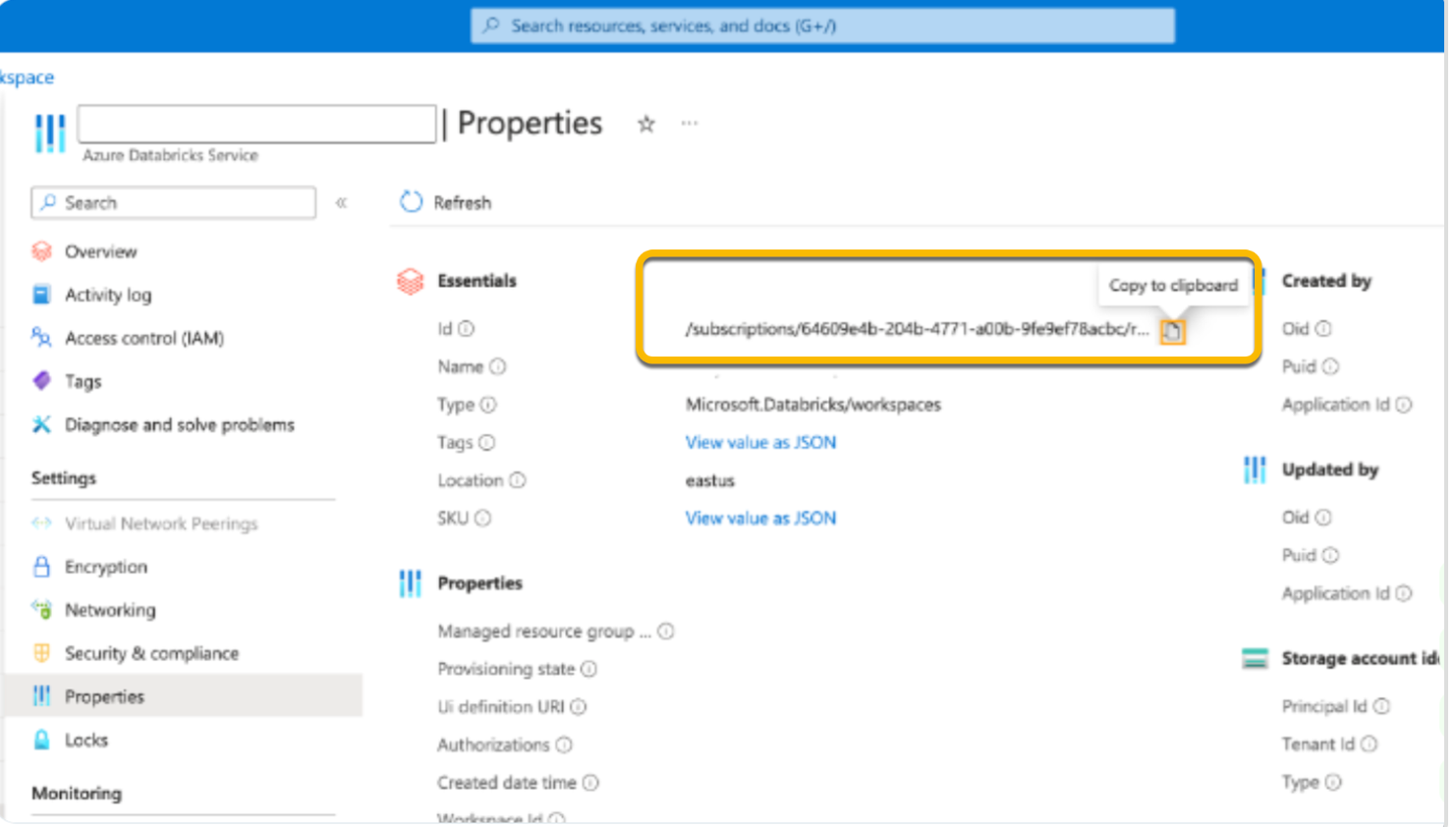1456x827 pixels.
Task: Click the eastus location value
Action: tap(710, 480)
